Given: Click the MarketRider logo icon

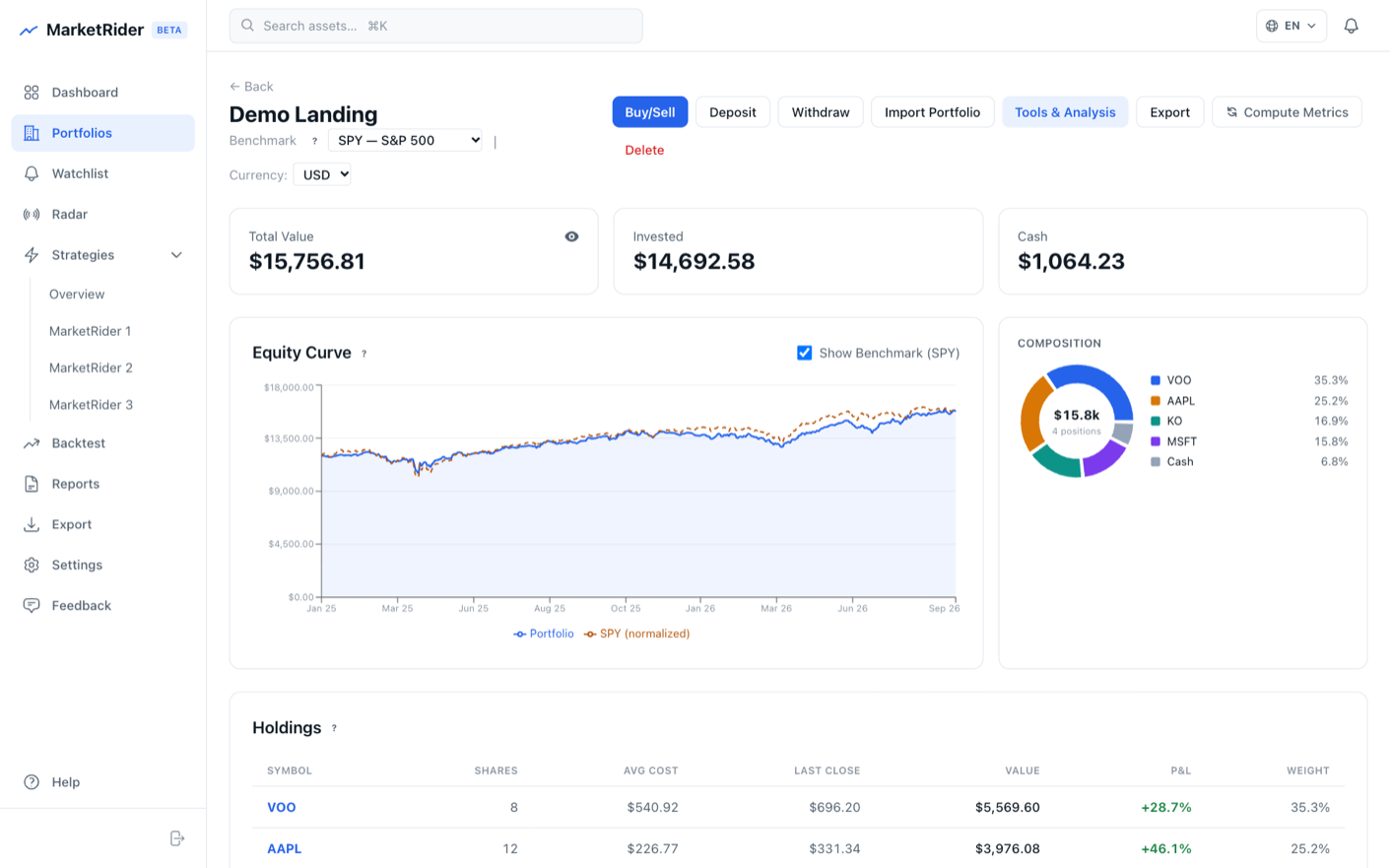Looking at the screenshot, I should click(x=29, y=31).
